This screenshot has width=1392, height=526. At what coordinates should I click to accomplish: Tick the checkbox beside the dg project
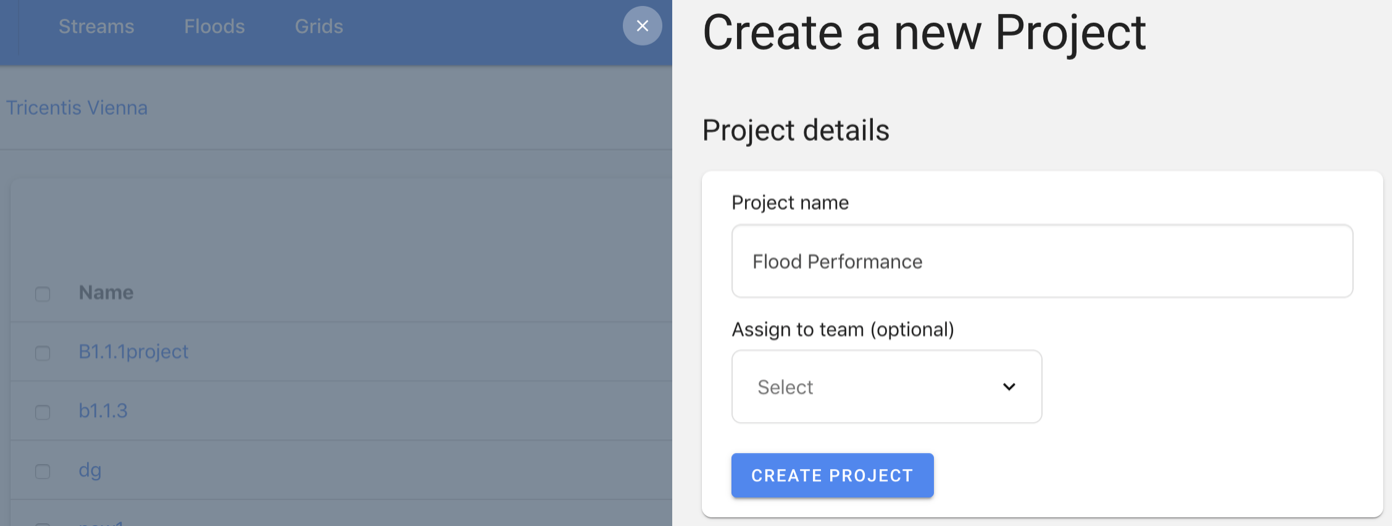click(43, 471)
